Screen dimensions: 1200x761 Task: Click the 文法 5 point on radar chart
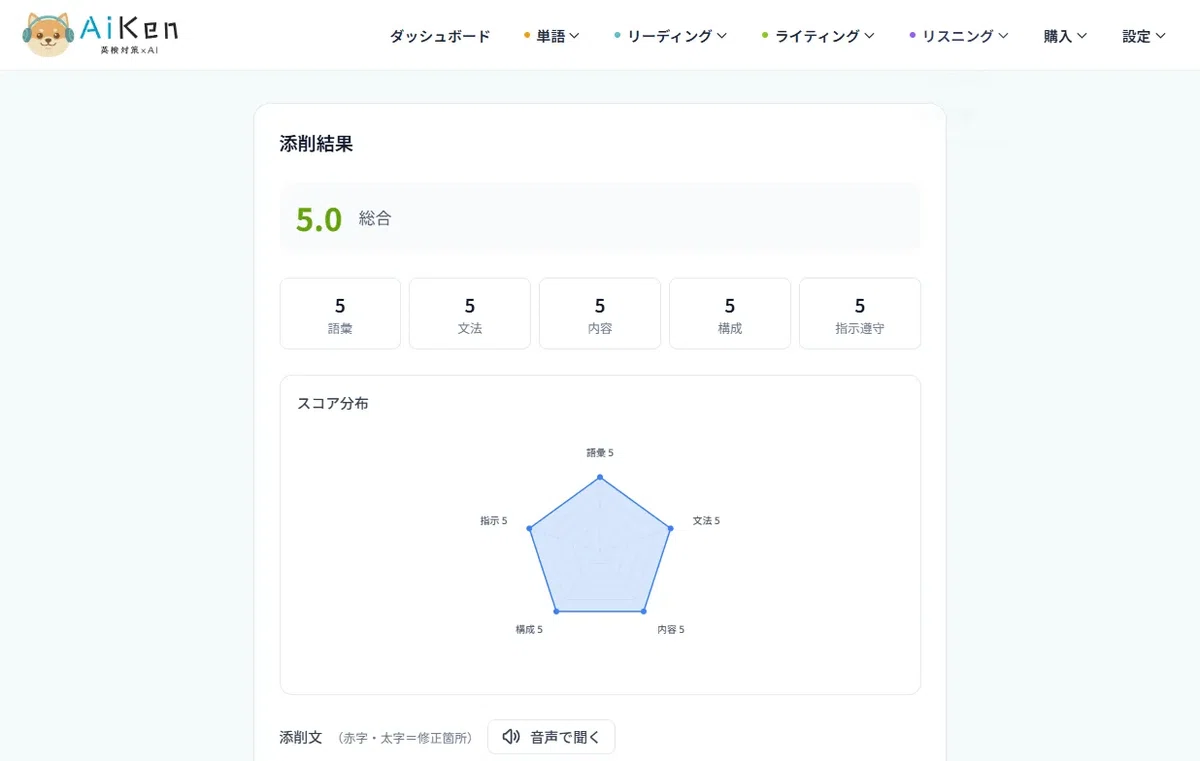point(671,528)
